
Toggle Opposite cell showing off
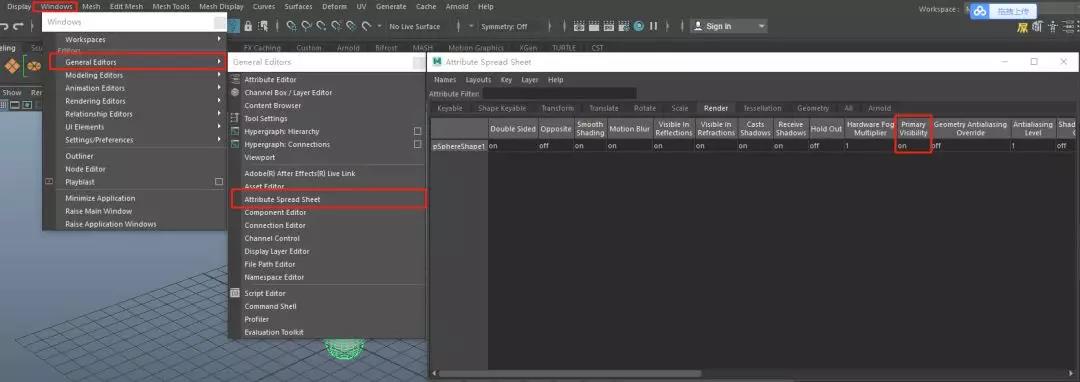[555, 146]
